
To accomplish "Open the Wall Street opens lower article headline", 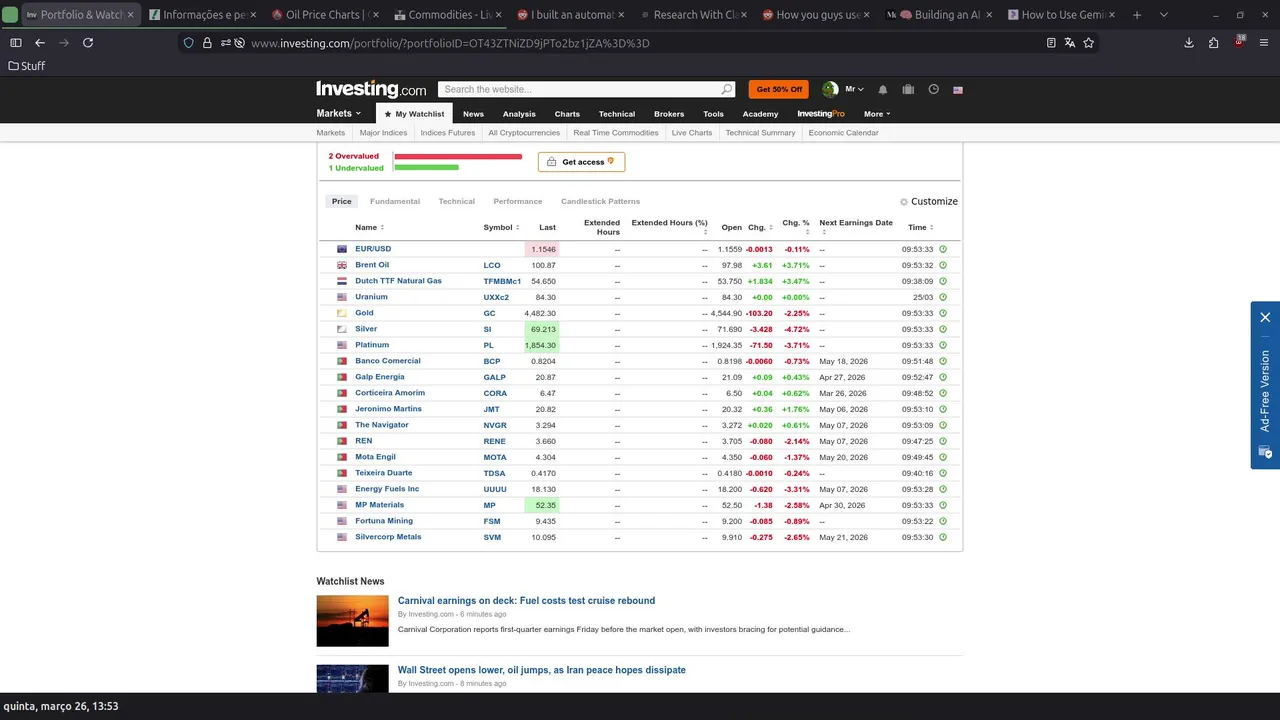I will coord(541,670).
